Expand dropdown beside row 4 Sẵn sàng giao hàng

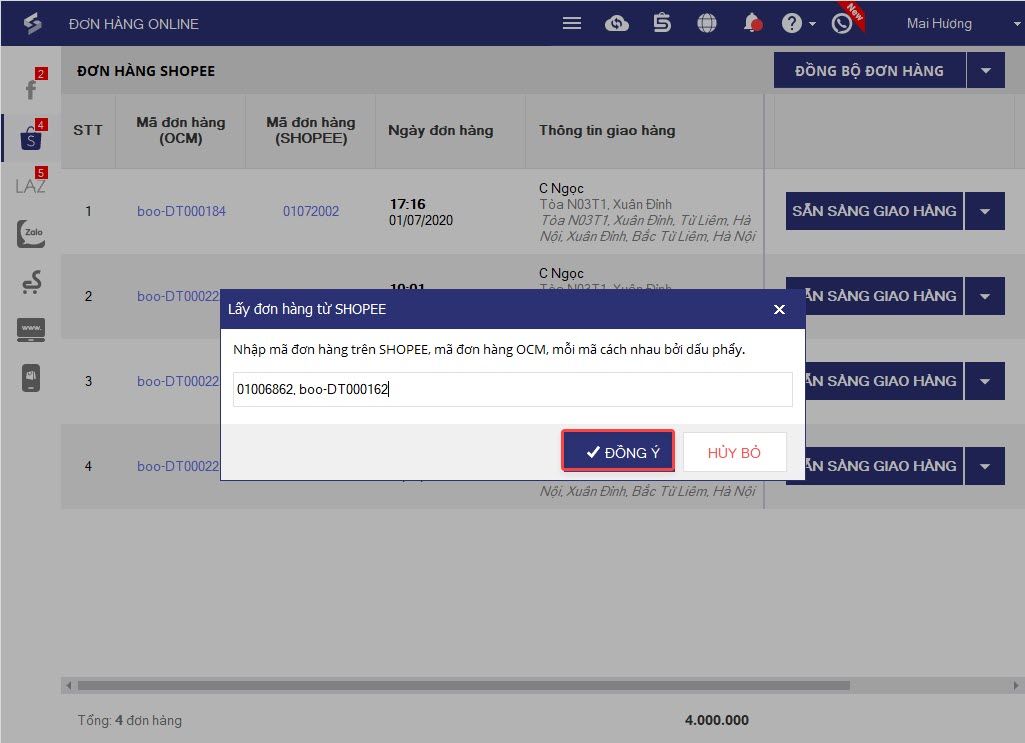(985, 466)
